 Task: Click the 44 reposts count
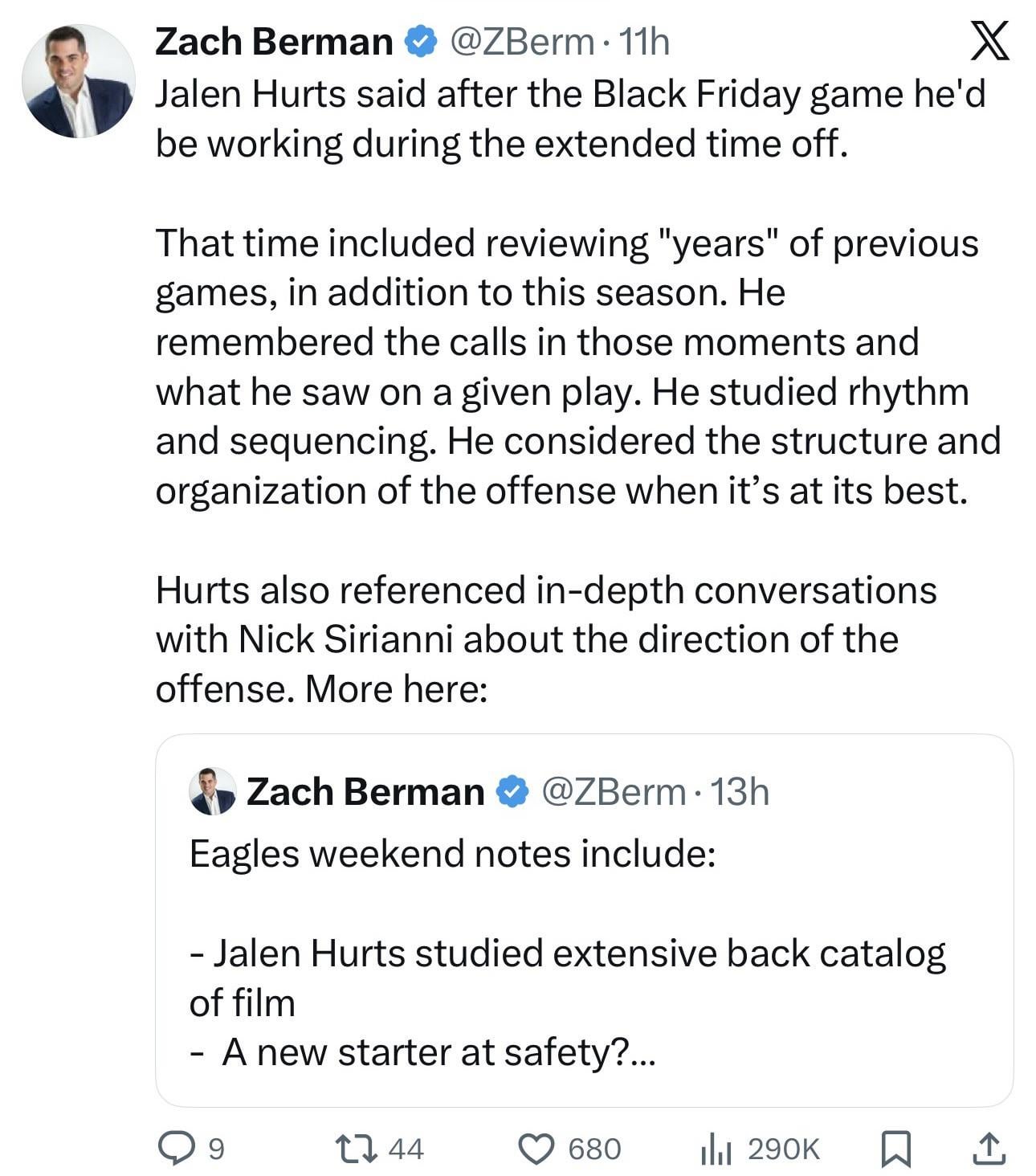[406, 1149]
